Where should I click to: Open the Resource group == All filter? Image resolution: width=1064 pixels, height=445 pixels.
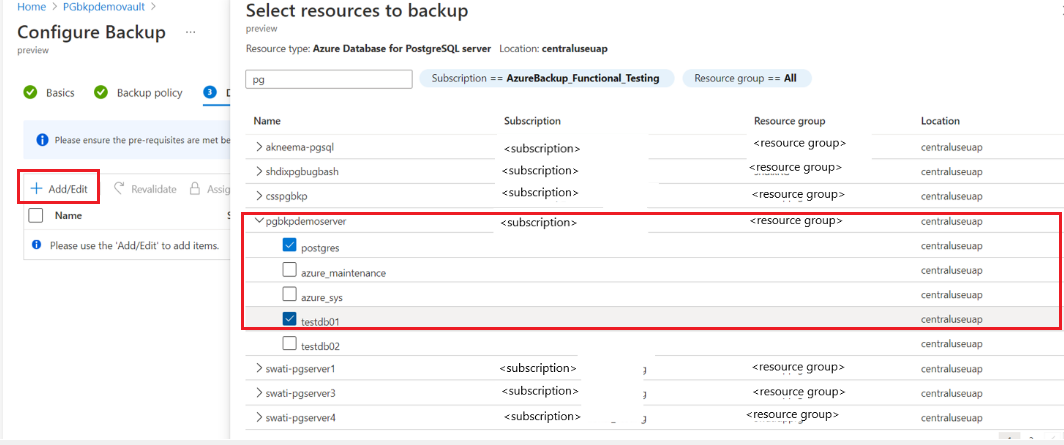tap(746, 78)
